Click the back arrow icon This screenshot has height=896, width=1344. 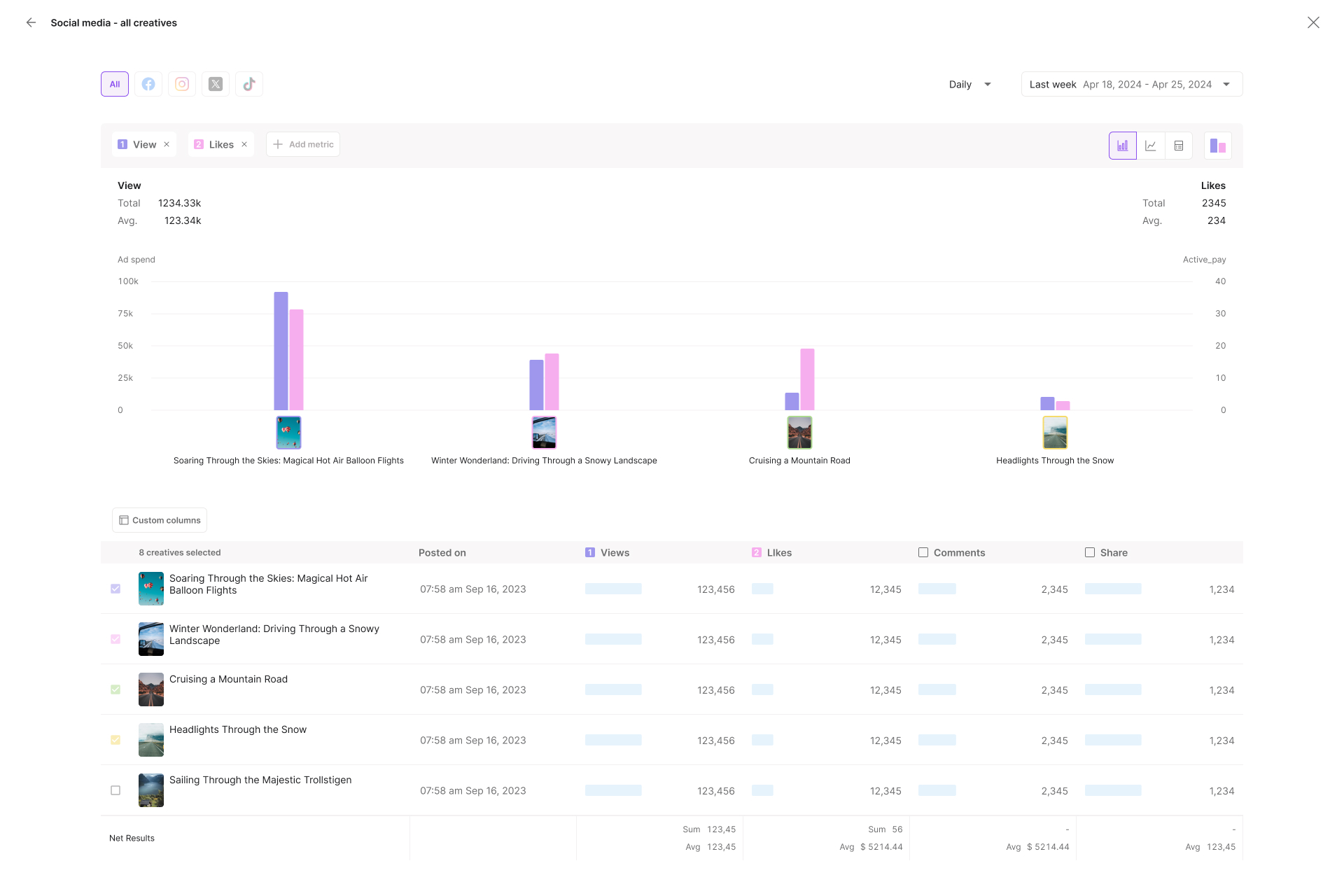click(31, 22)
